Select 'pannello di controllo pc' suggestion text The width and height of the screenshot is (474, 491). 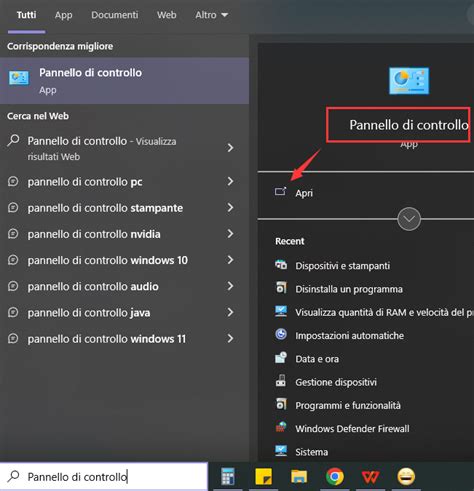point(85,182)
